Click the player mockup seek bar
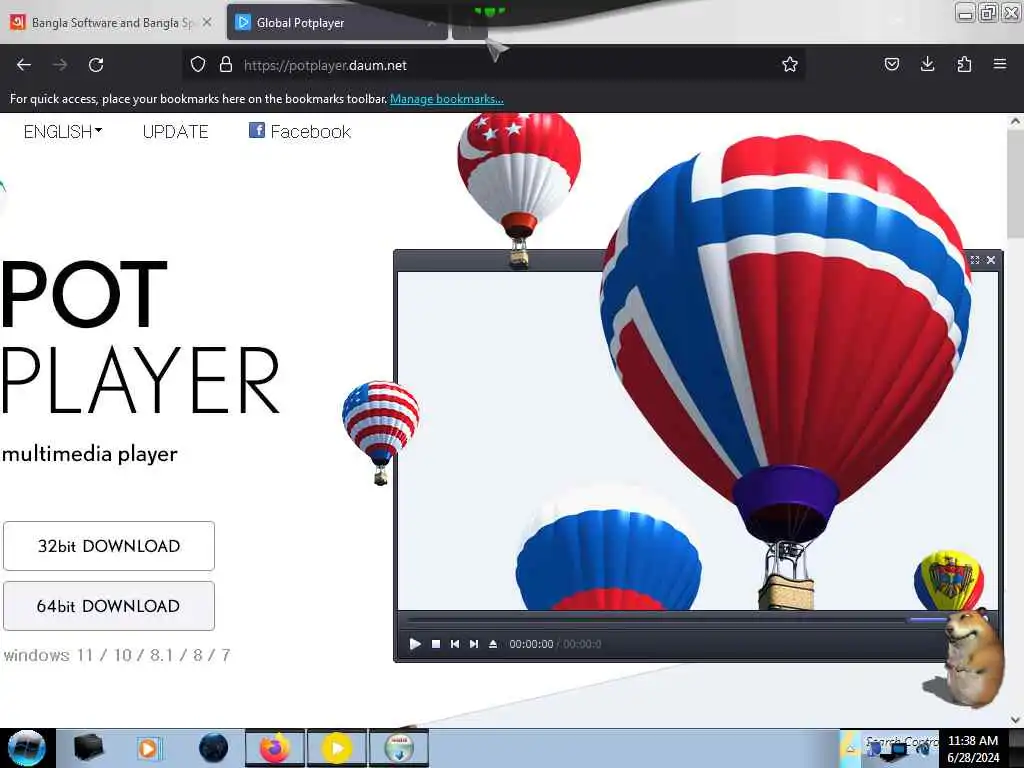This screenshot has width=1024, height=768. point(679,619)
